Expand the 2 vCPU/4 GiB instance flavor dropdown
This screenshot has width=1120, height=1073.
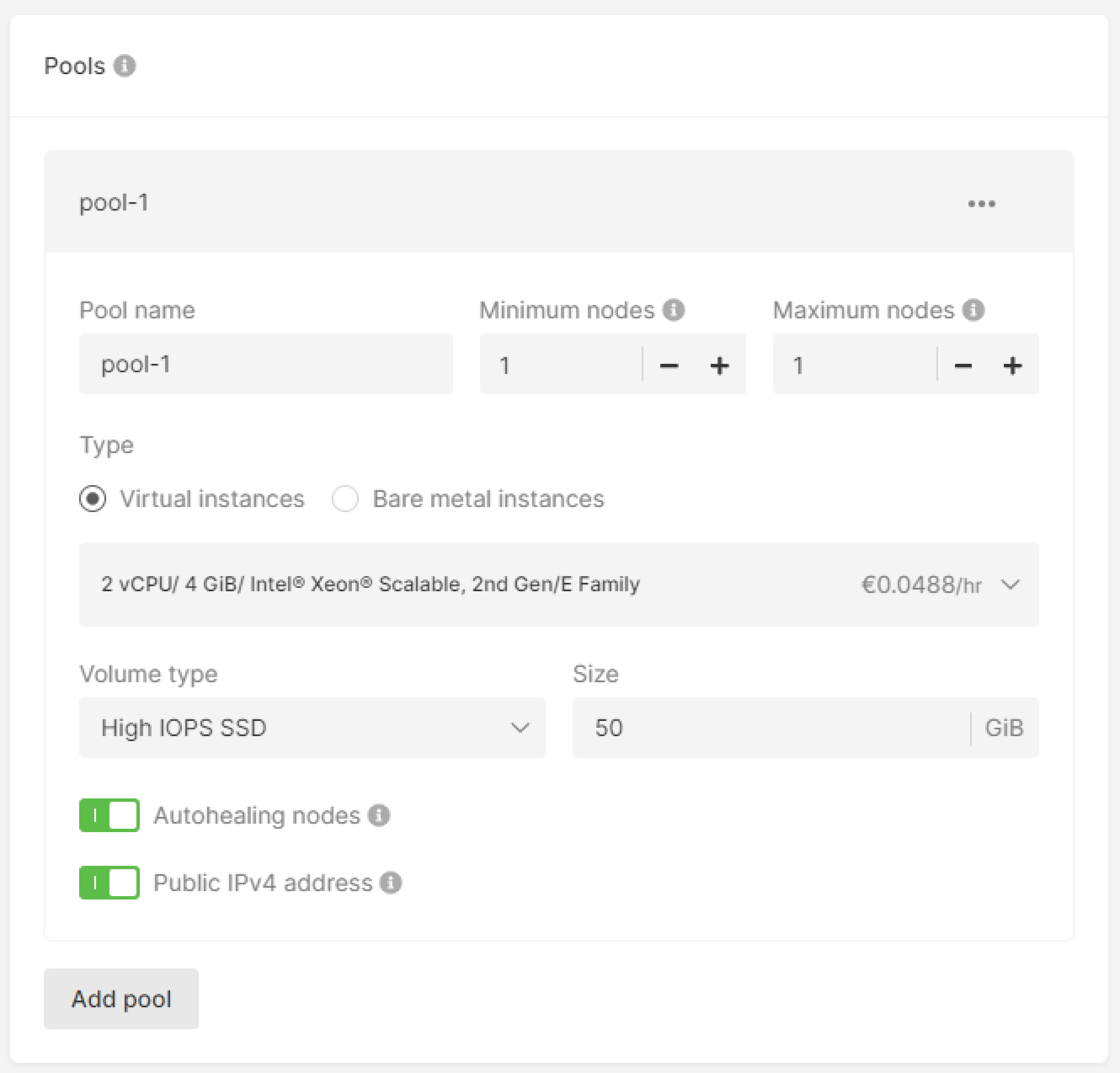(558, 584)
